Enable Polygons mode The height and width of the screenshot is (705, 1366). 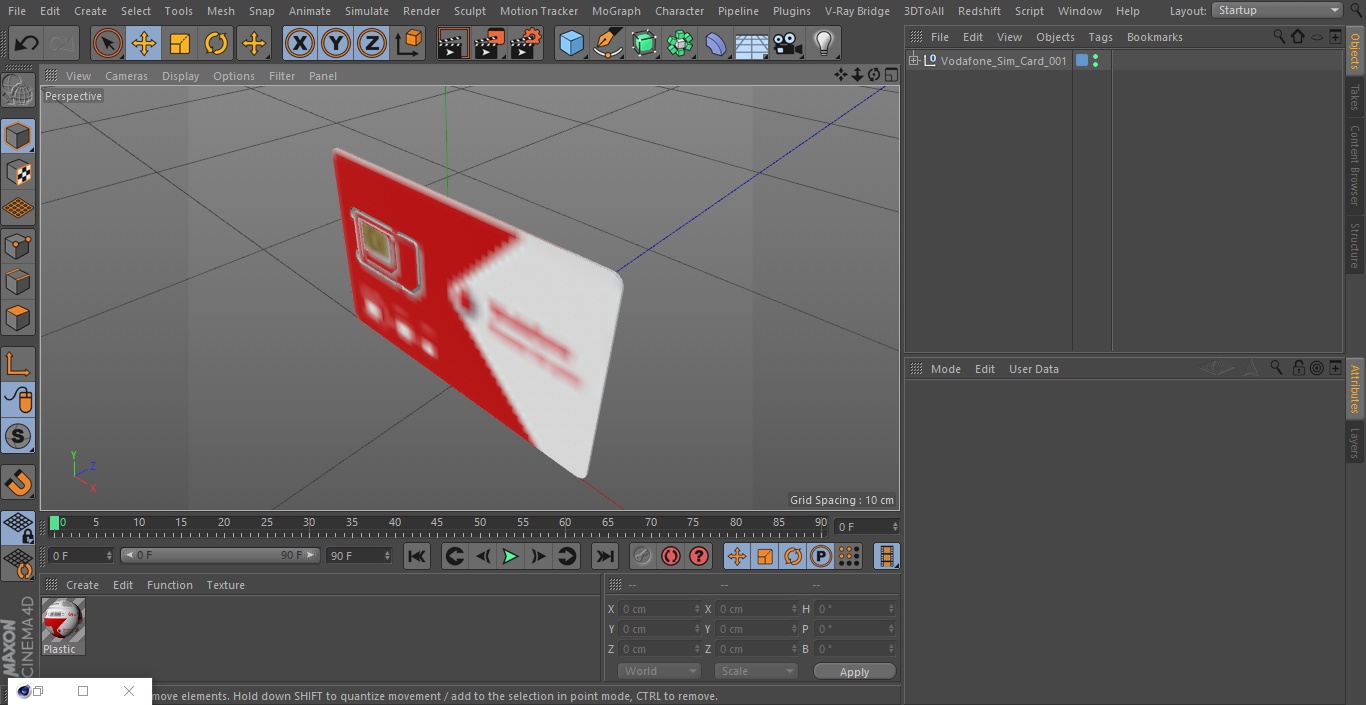(18, 318)
